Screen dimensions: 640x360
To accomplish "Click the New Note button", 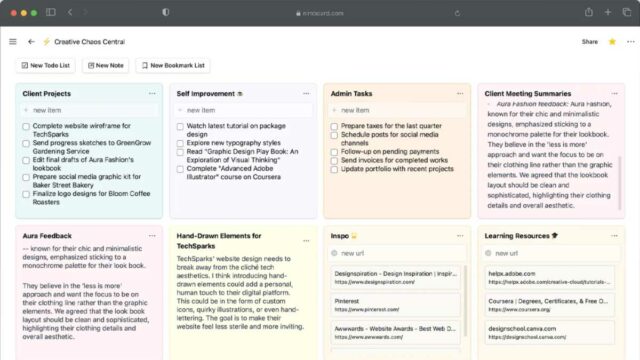I will click(x=106, y=65).
